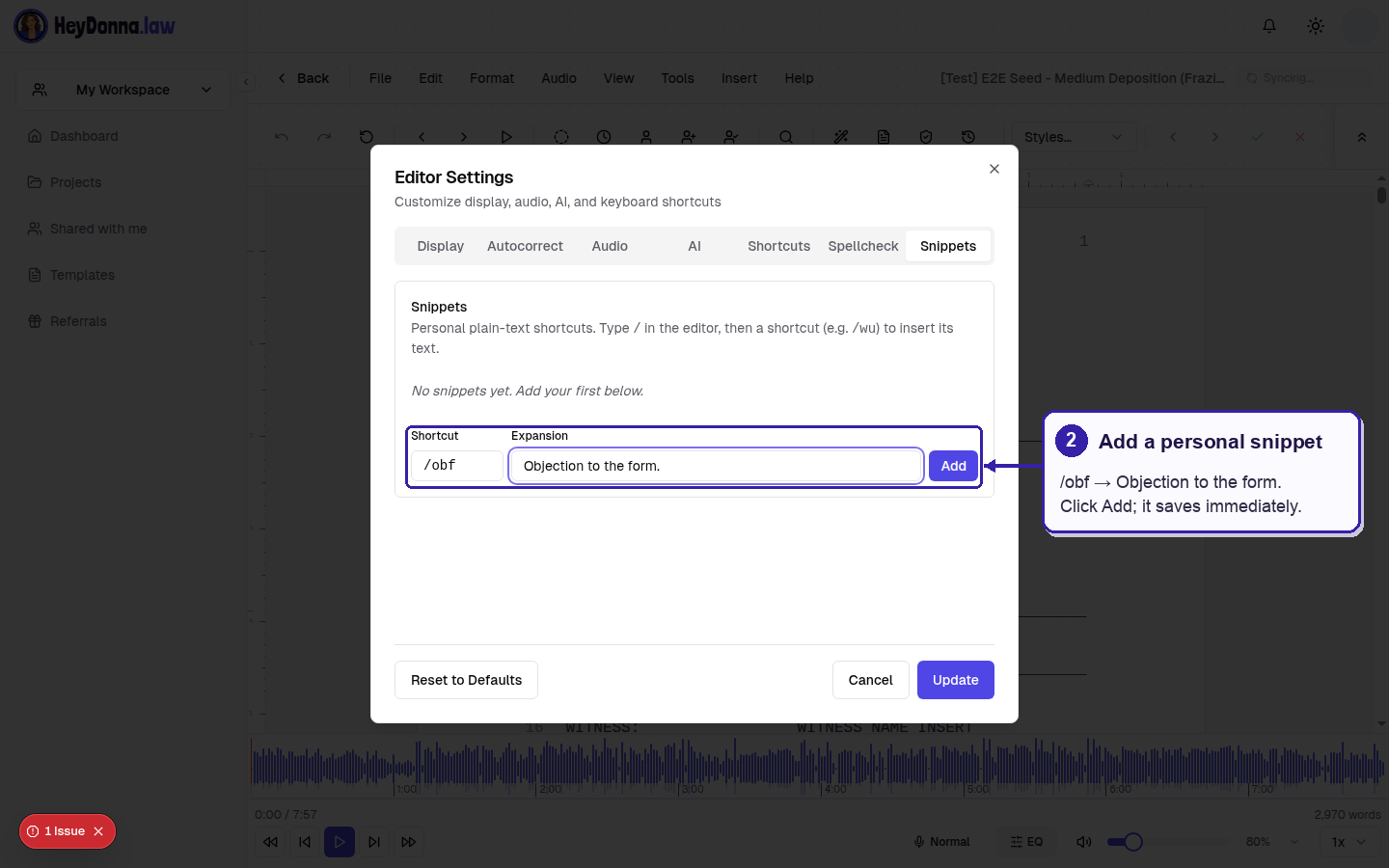Screen dimensions: 1389x868
Task: Open the Audio settings tab
Action: pyautogui.click(x=610, y=246)
